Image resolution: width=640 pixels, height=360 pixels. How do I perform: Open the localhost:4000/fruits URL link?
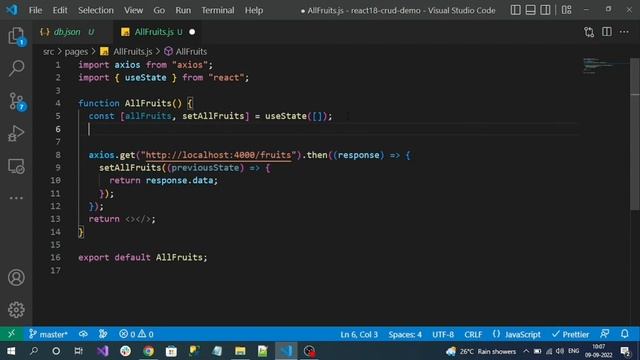pyautogui.click(x=218, y=155)
